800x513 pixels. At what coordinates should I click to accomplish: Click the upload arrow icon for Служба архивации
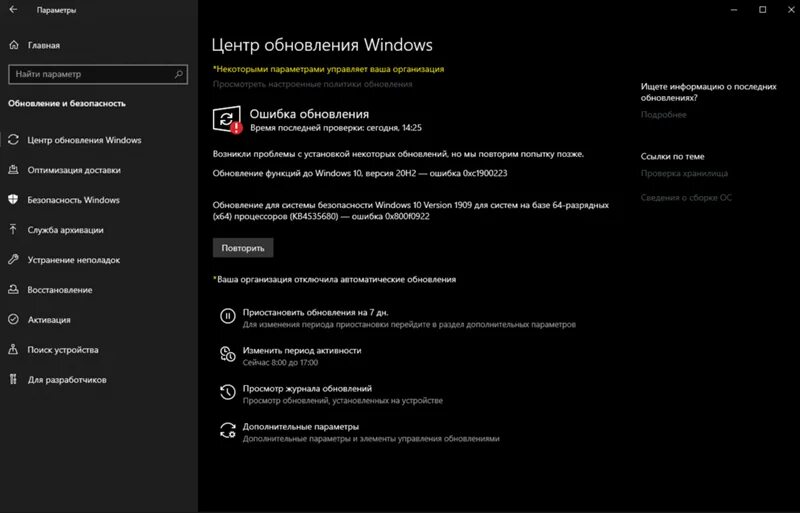coord(13,230)
